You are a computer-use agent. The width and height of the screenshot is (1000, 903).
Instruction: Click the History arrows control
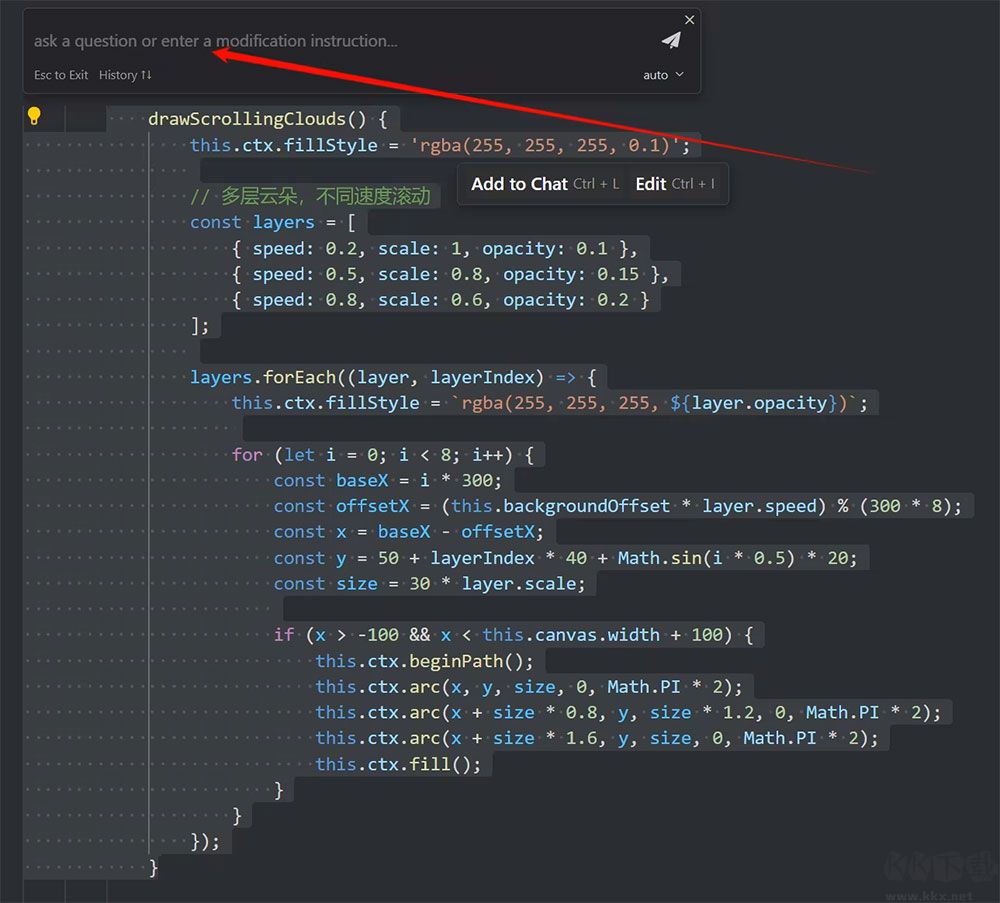(x=124, y=75)
